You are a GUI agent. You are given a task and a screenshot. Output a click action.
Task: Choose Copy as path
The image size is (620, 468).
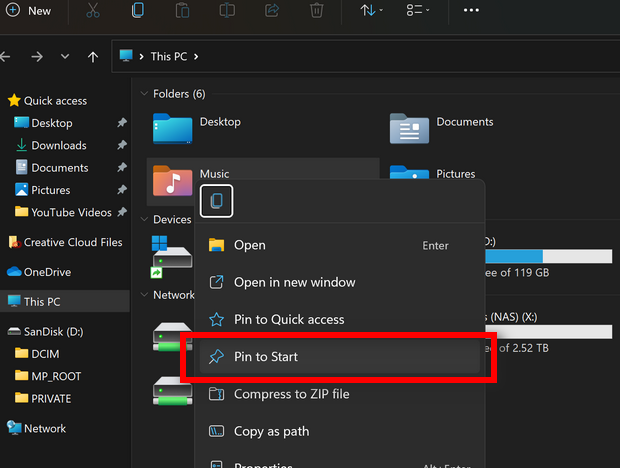click(x=340, y=431)
